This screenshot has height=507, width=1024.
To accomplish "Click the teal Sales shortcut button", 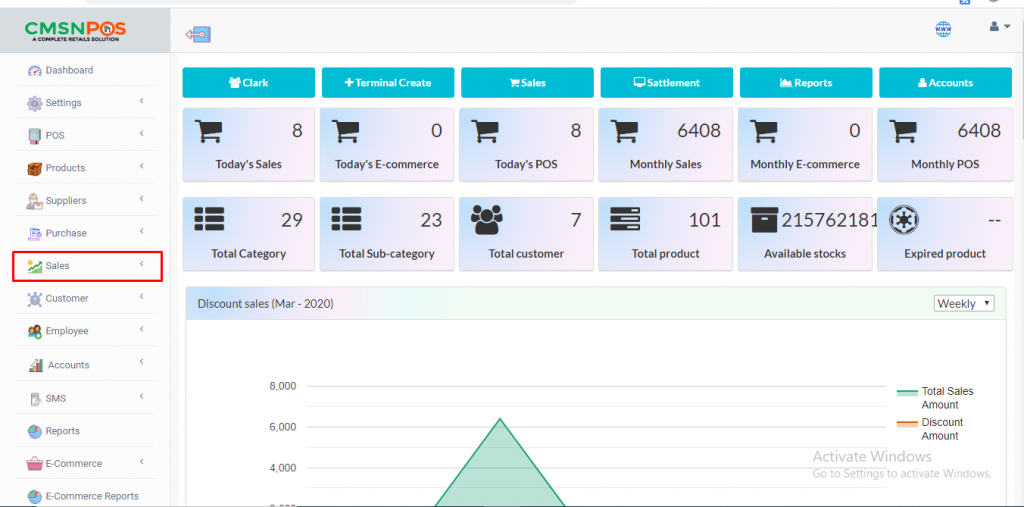I will tap(527, 83).
